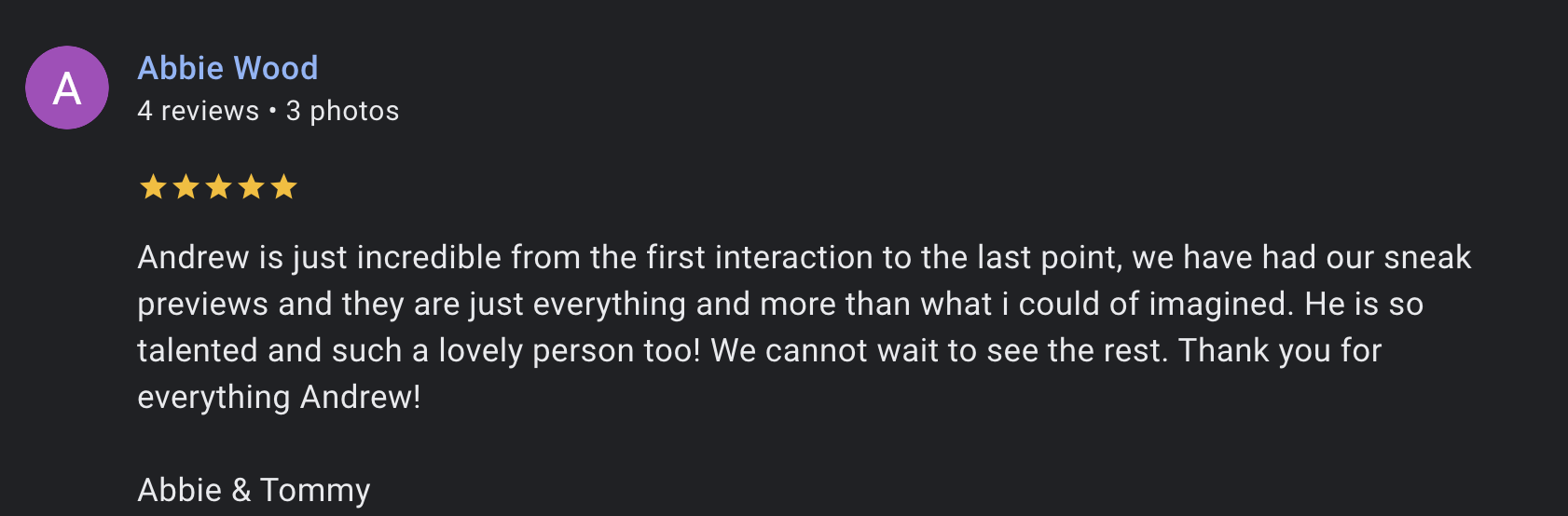Select the fifth gold rating star
The height and width of the screenshot is (516, 1568).
click(x=283, y=187)
